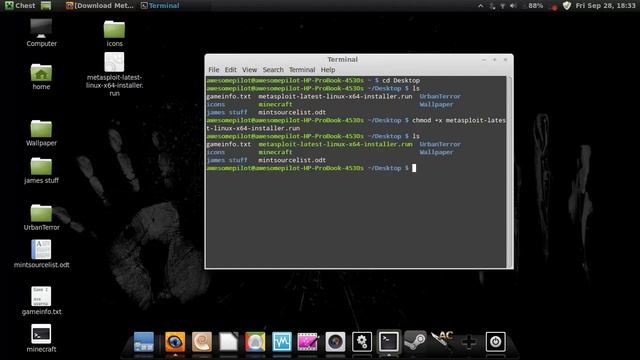The height and width of the screenshot is (360, 640).
Task: Open the file manager dock icon
Action: (144, 342)
